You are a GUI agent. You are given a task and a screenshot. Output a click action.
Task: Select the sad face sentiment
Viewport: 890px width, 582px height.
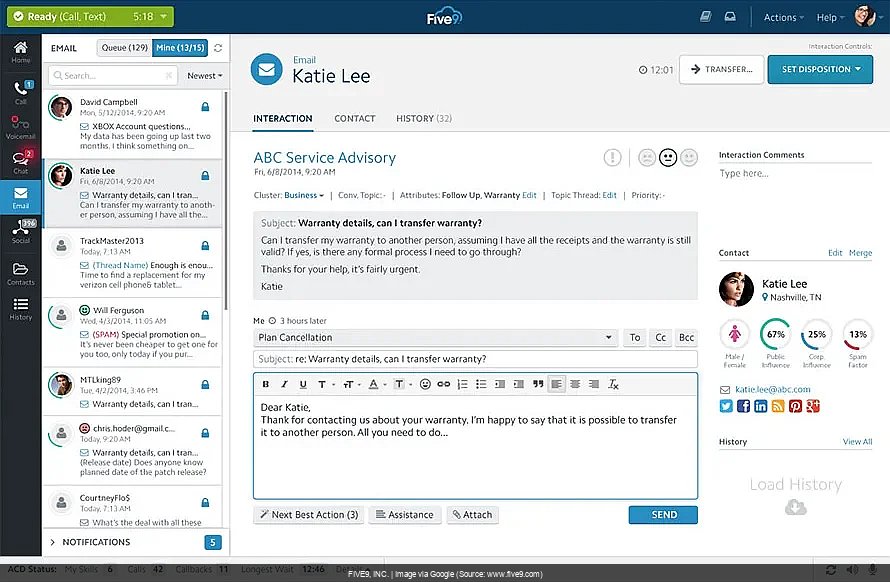[x=646, y=157]
